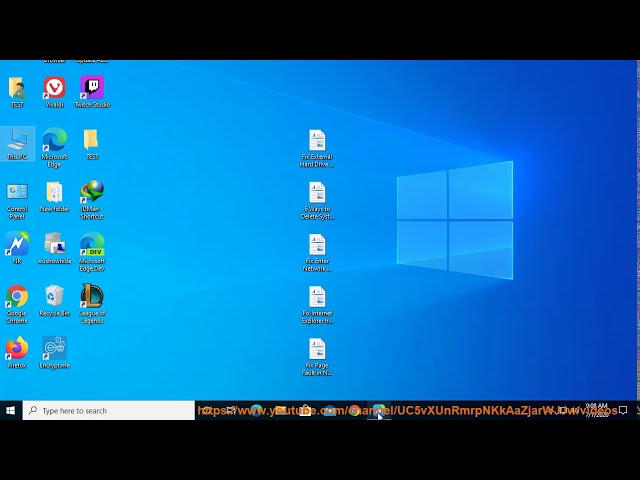Select the This PC icon
This screenshot has width=640, height=480.
[x=17, y=144]
